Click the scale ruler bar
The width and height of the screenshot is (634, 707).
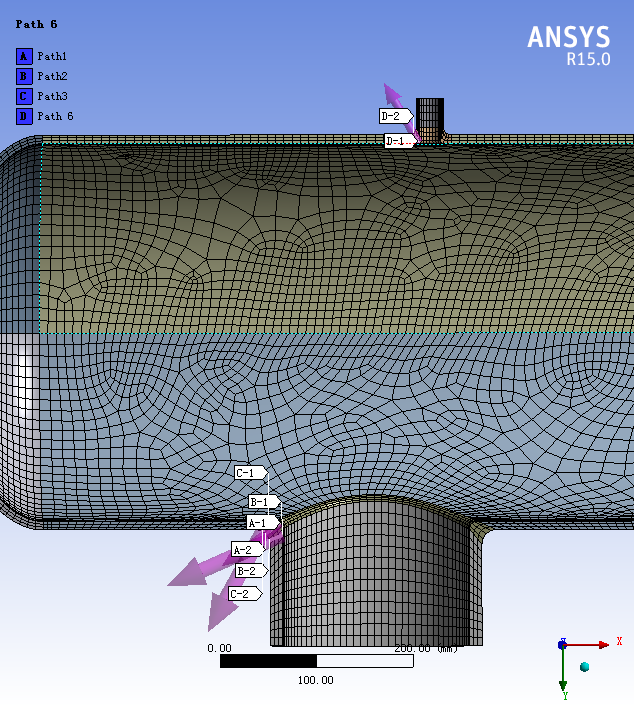click(x=317, y=661)
